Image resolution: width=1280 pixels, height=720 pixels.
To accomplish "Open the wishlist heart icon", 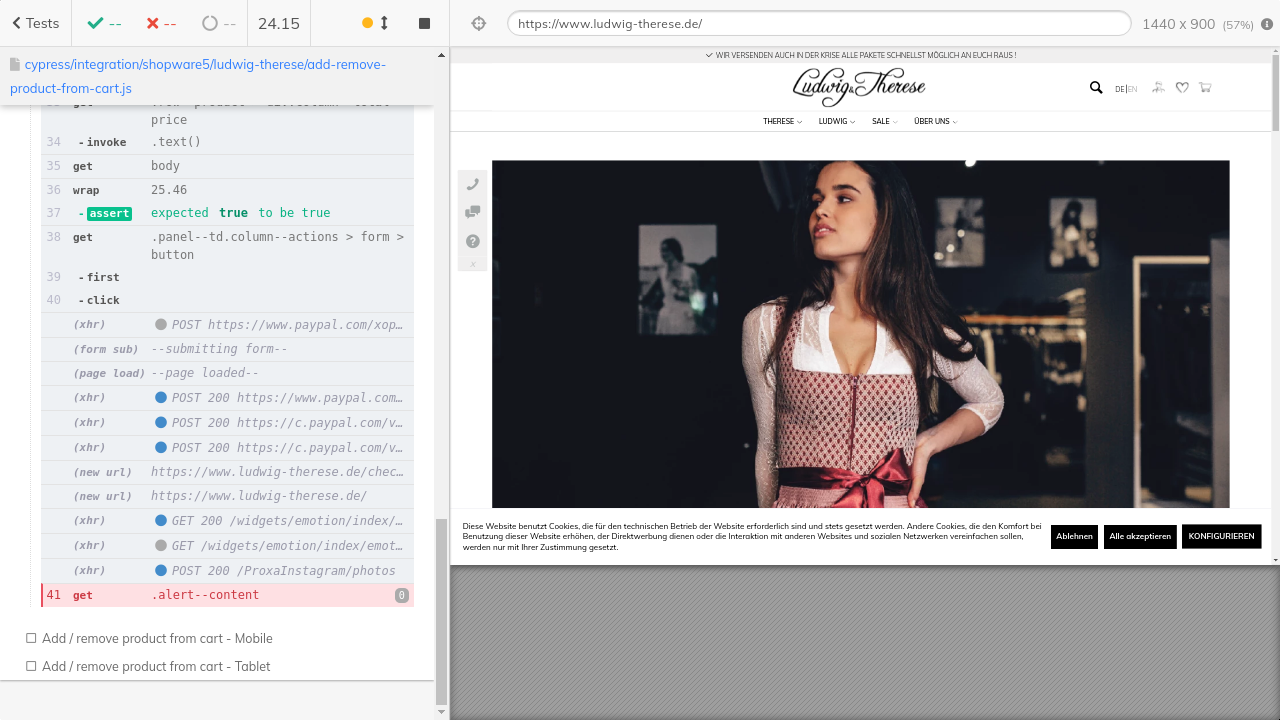I will 1182,88.
